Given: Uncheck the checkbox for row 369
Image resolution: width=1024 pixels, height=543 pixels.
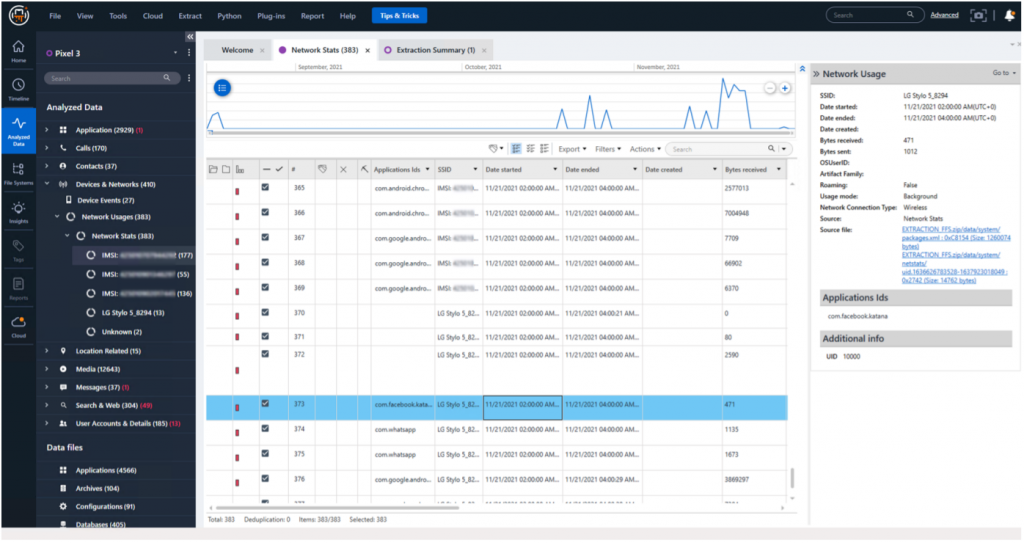Looking at the screenshot, I should point(265,288).
